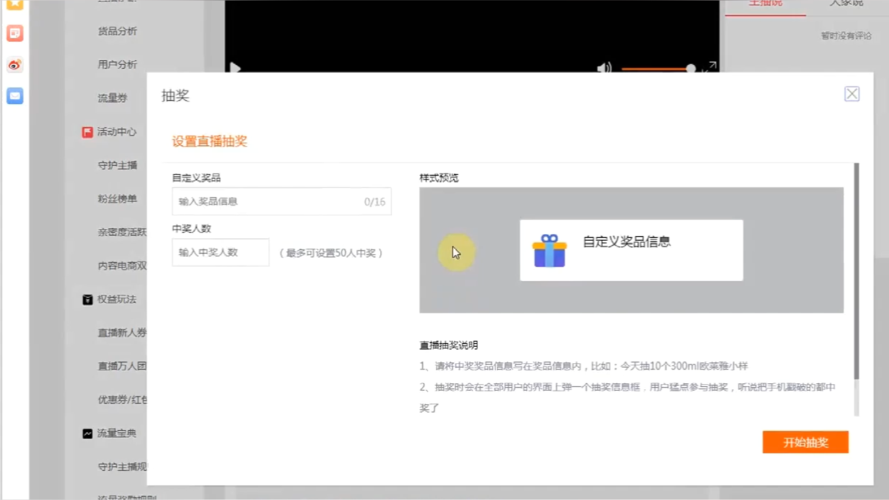This screenshot has width=889, height=500.
Task: Close the 抽奖 dialog
Action: pos(852,94)
